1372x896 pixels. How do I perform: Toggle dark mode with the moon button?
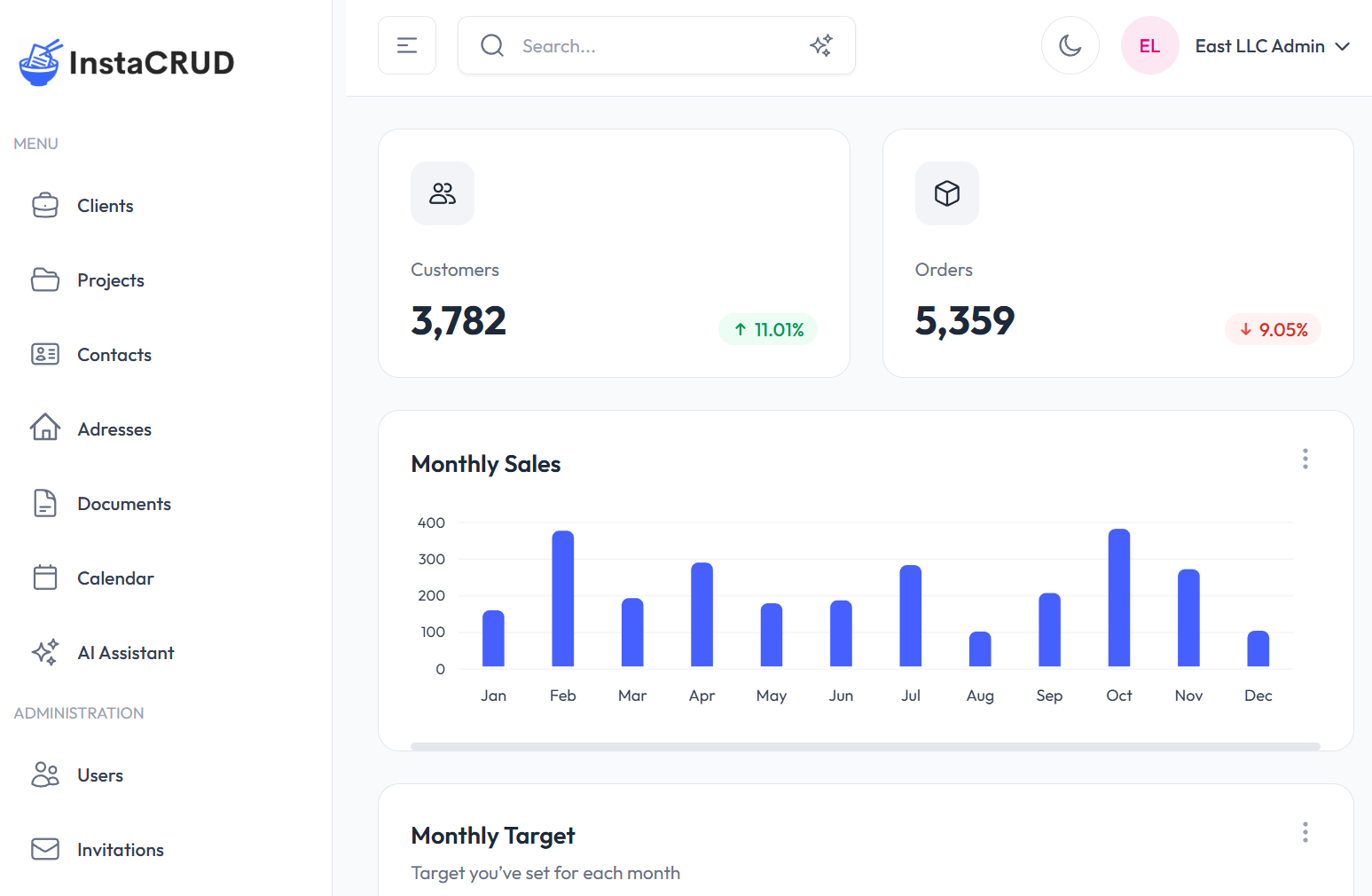pyautogui.click(x=1070, y=45)
